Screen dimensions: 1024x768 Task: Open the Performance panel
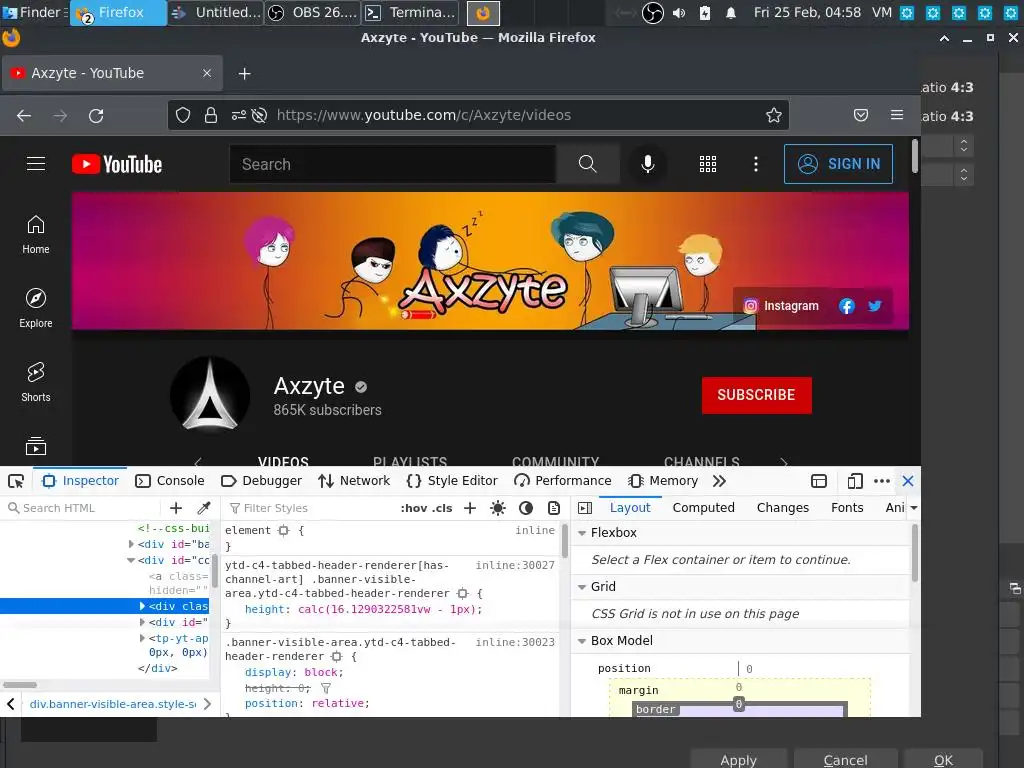pyautogui.click(x=563, y=481)
